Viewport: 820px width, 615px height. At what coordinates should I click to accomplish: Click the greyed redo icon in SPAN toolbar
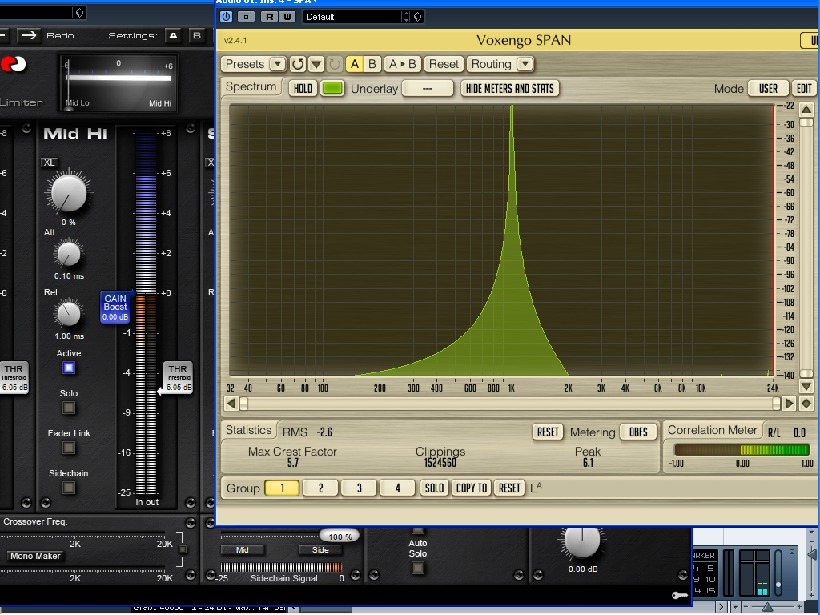point(335,64)
